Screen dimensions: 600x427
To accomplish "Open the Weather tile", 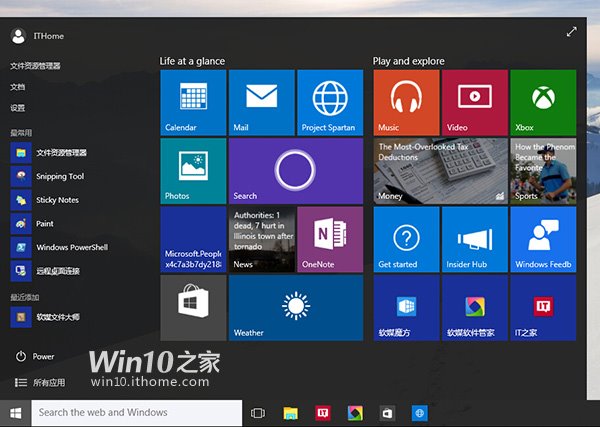I will click(x=295, y=307).
